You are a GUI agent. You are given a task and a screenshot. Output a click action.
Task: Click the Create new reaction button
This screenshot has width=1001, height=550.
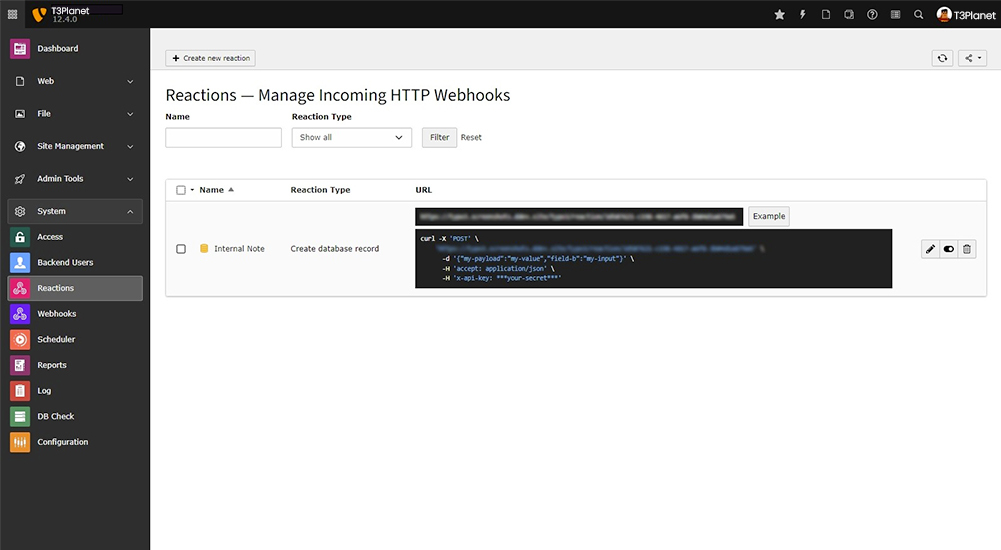coord(211,58)
